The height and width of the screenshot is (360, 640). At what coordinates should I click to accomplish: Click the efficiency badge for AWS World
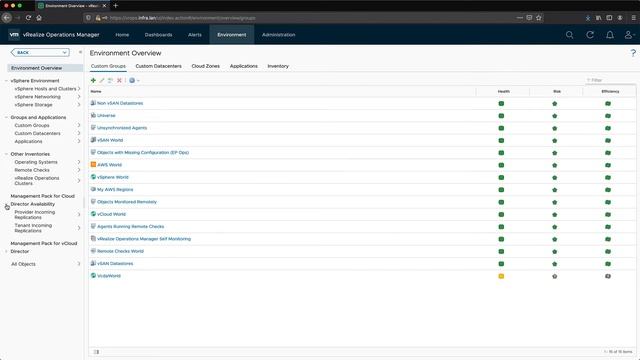point(608,165)
